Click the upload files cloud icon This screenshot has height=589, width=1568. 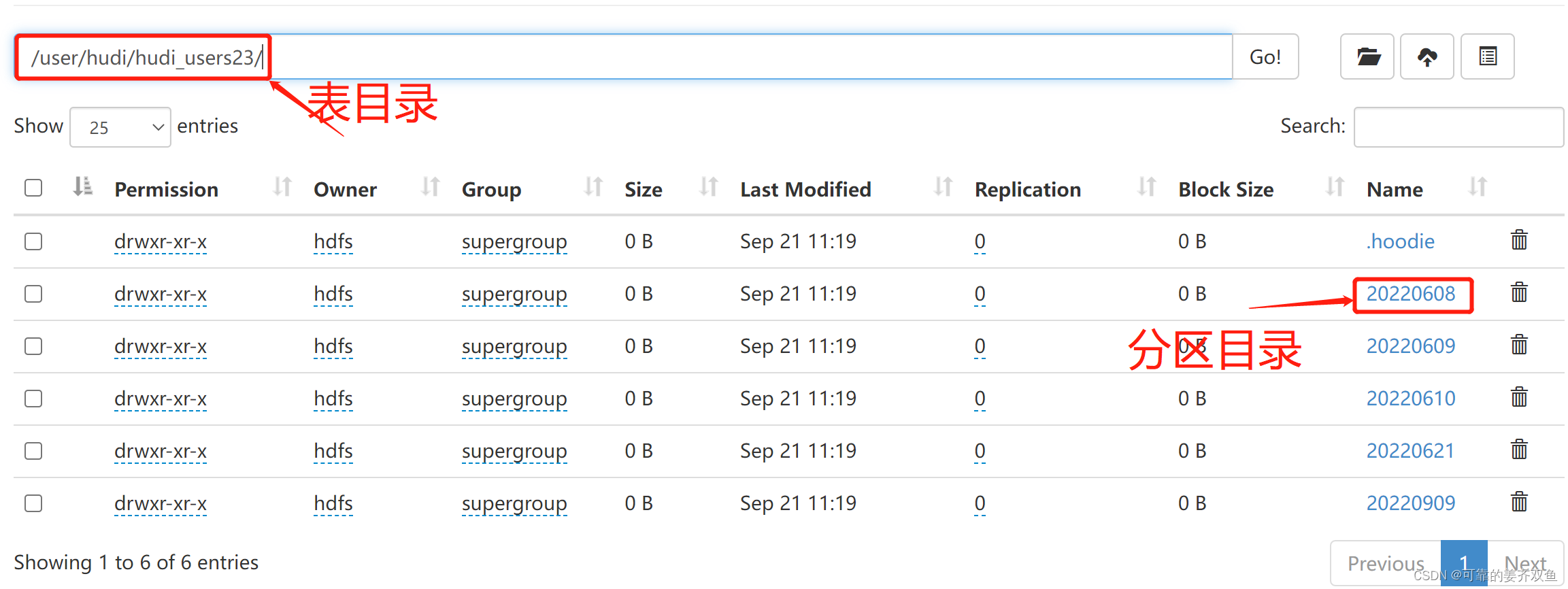tap(1427, 57)
